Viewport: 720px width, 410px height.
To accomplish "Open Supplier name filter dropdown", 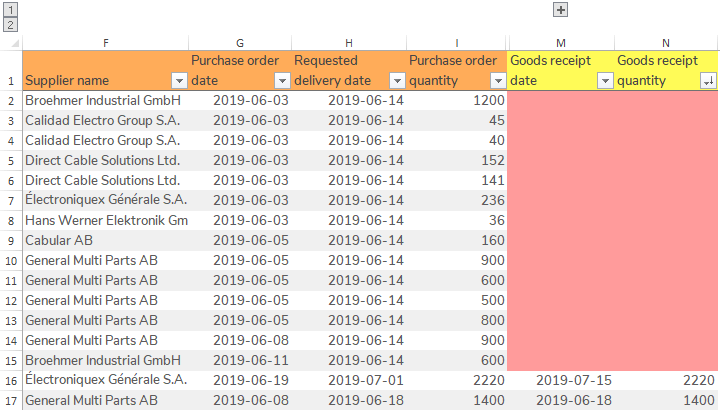I will coord(179,81).
